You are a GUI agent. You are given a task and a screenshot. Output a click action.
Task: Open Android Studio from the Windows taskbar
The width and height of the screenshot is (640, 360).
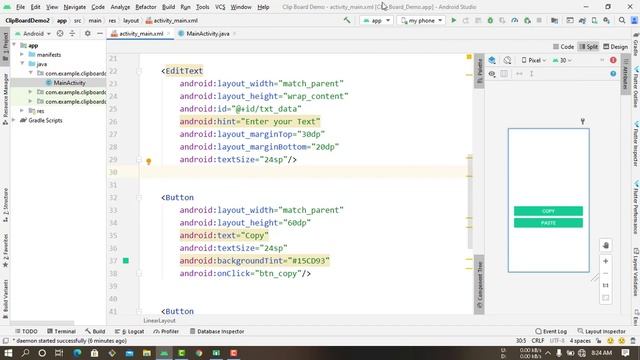point(164,353)
